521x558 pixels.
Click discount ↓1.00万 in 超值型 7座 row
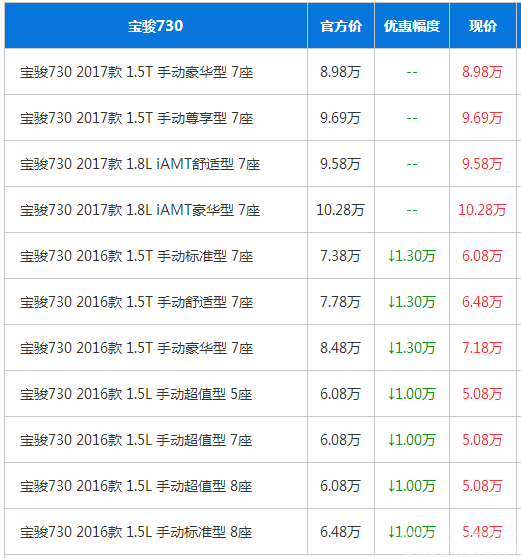click(412, 440)
